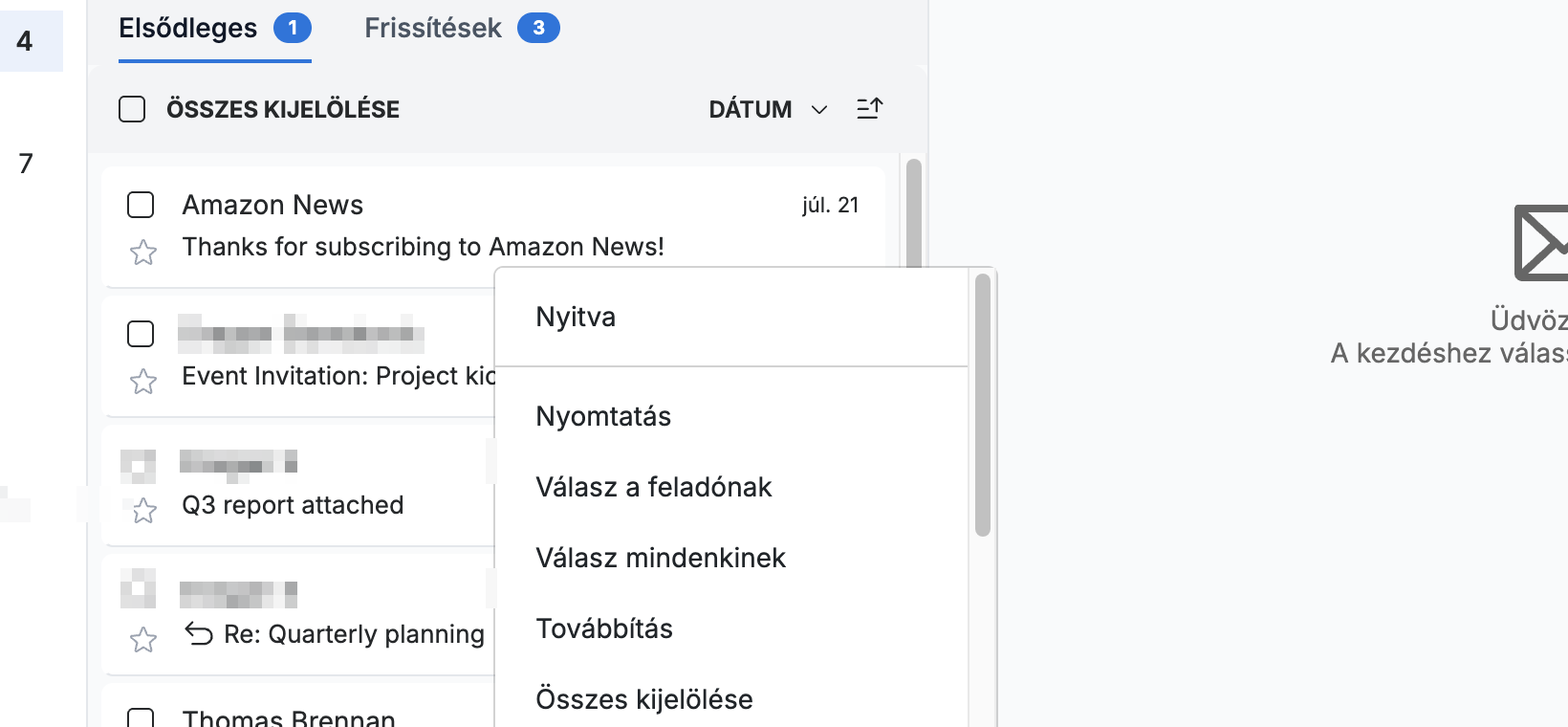This screenshot has height=727, width=1568.
Task: Click the context menu scrollbar thumb
Action: tap(983, 406)
